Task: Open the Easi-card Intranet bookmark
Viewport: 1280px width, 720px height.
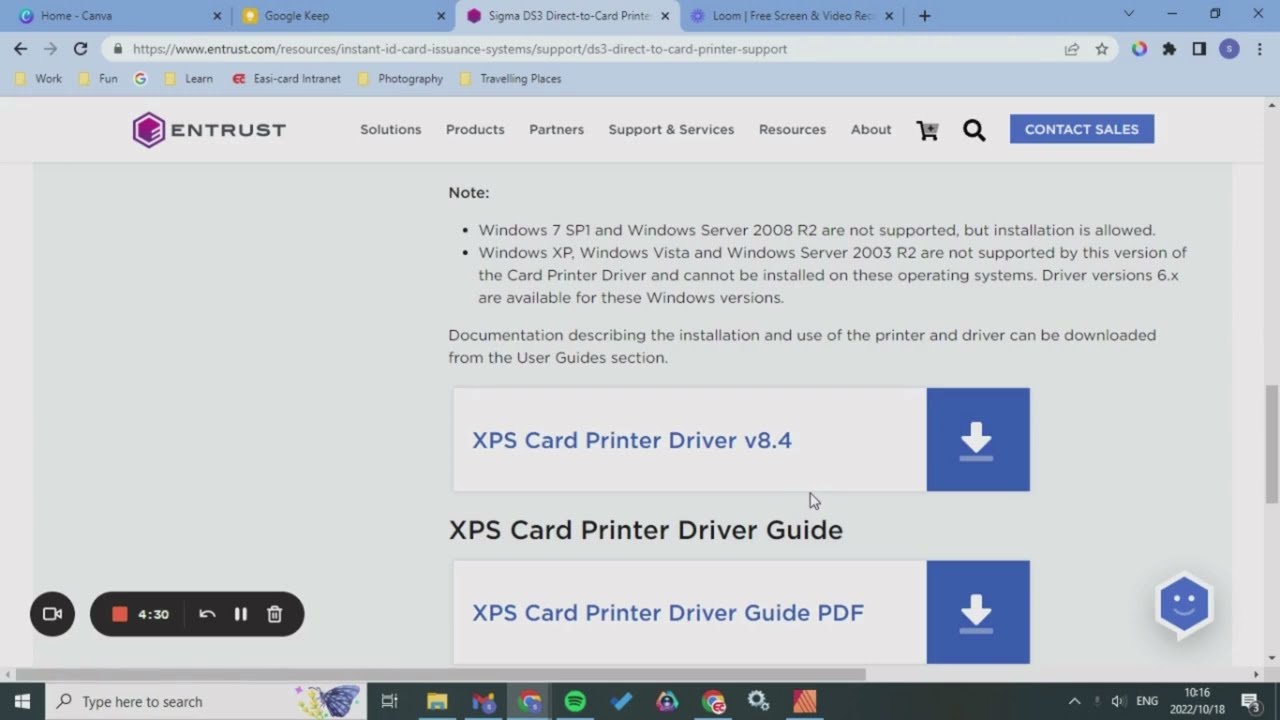Action: 286,78
